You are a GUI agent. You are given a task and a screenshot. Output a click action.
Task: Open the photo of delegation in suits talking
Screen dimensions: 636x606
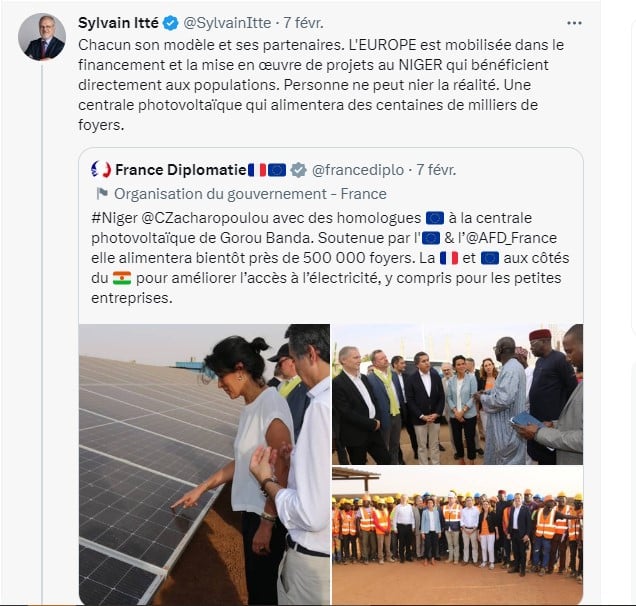457,393
